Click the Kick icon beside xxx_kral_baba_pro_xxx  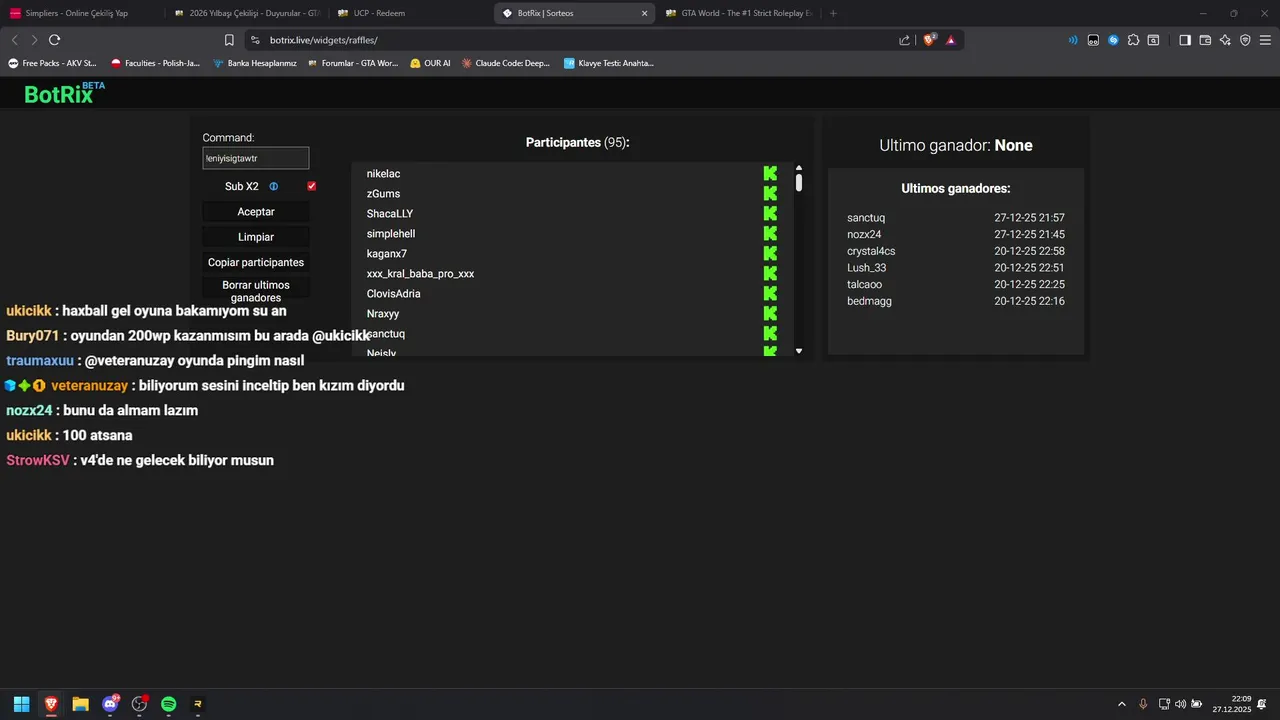(770, 274)
